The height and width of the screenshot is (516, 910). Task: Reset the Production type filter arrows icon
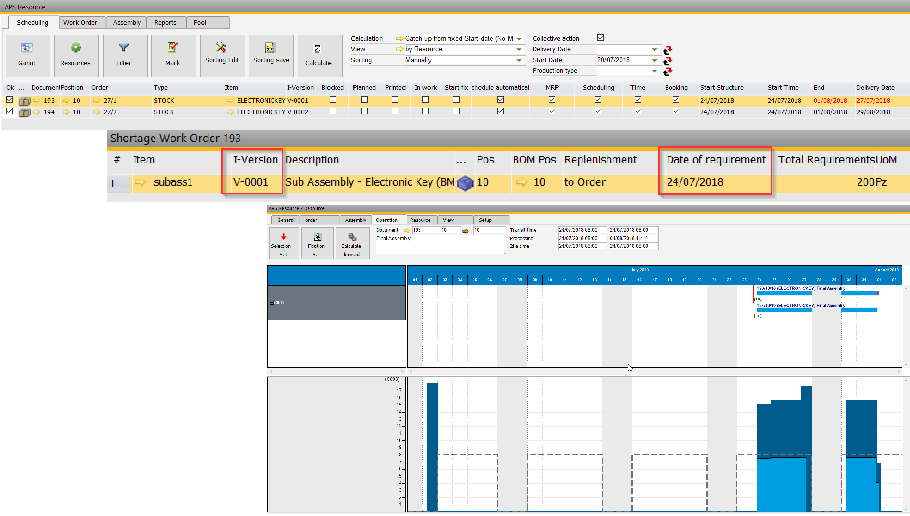pos(667,71)
